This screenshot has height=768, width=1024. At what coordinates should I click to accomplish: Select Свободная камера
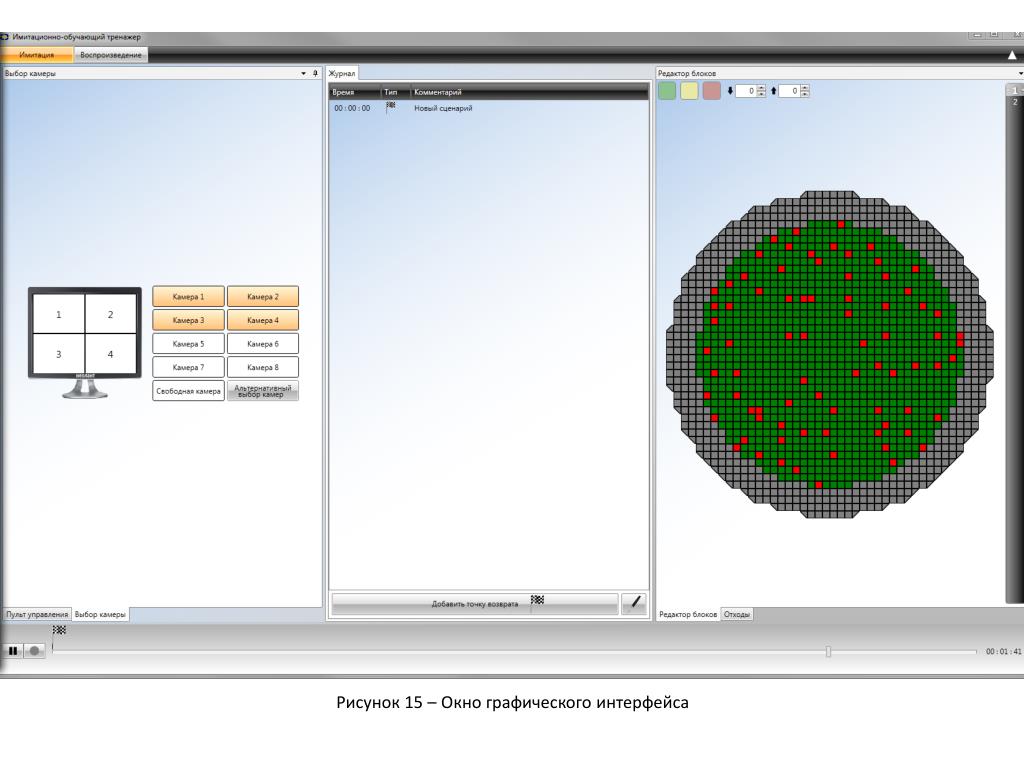click(x=188, y=391)
